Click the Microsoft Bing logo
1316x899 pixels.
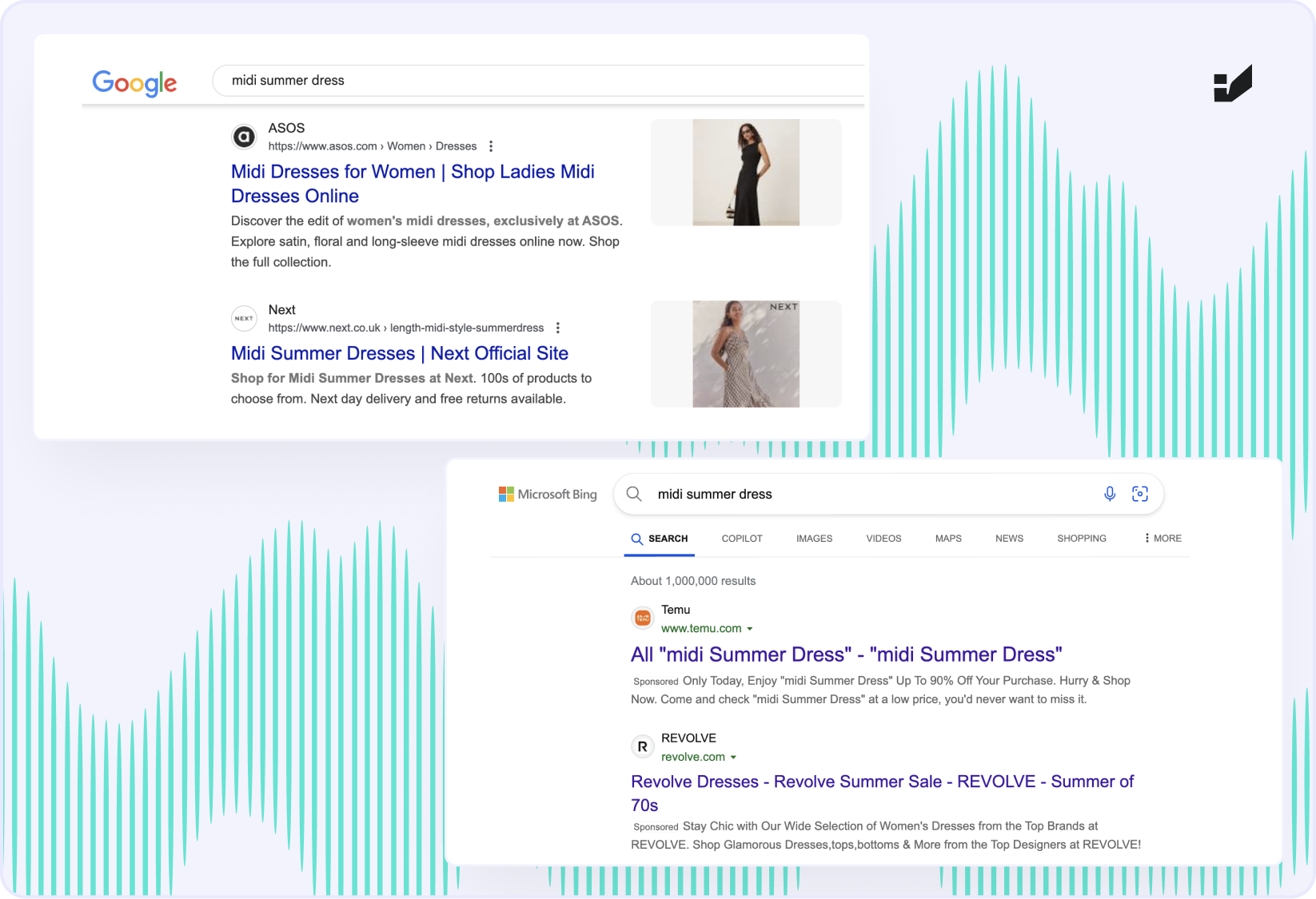click(548, 494)
